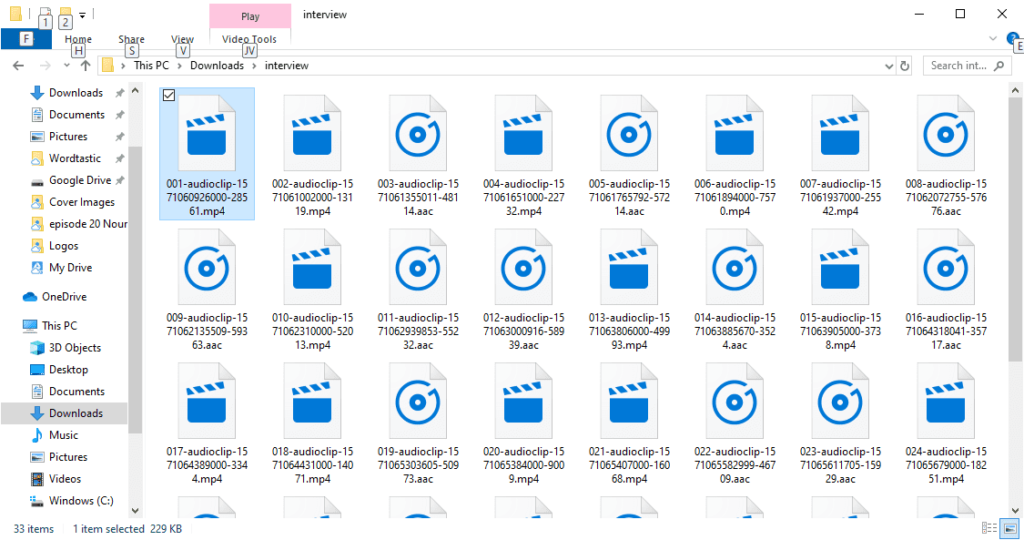Select video file 015-audioclip ending 3738.mp4
1024x540 pixels.
pyautogui.click(x=840, y=289)
